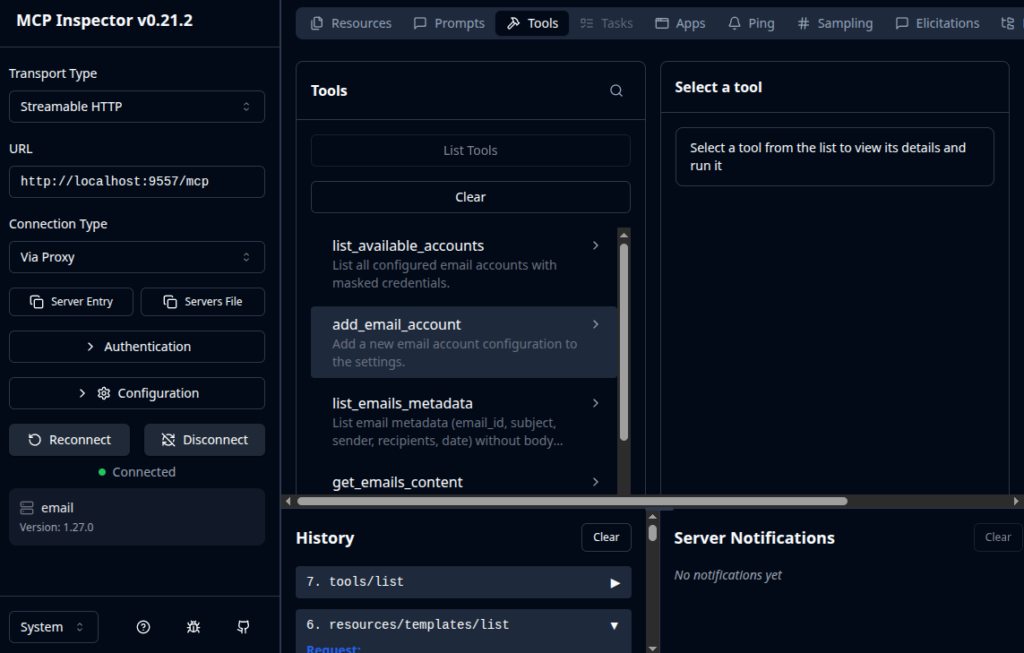Click the List Tools button
This screenshot has width=1024, height=653.
coord(470,150)
